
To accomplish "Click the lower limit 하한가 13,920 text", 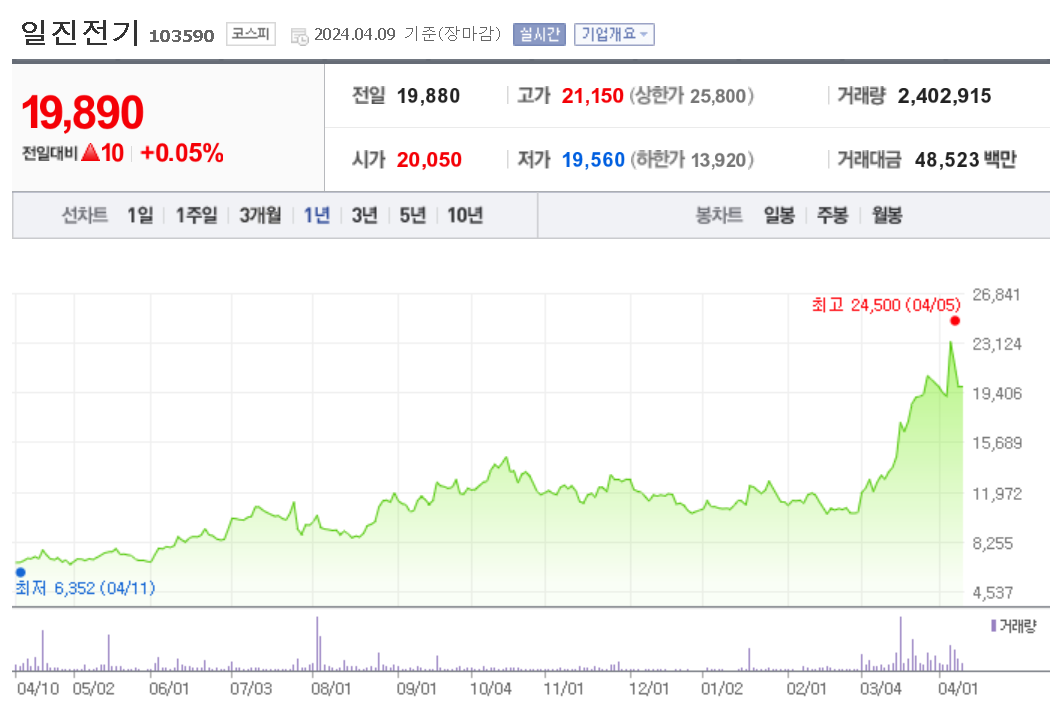I will (x=692, y=160).
